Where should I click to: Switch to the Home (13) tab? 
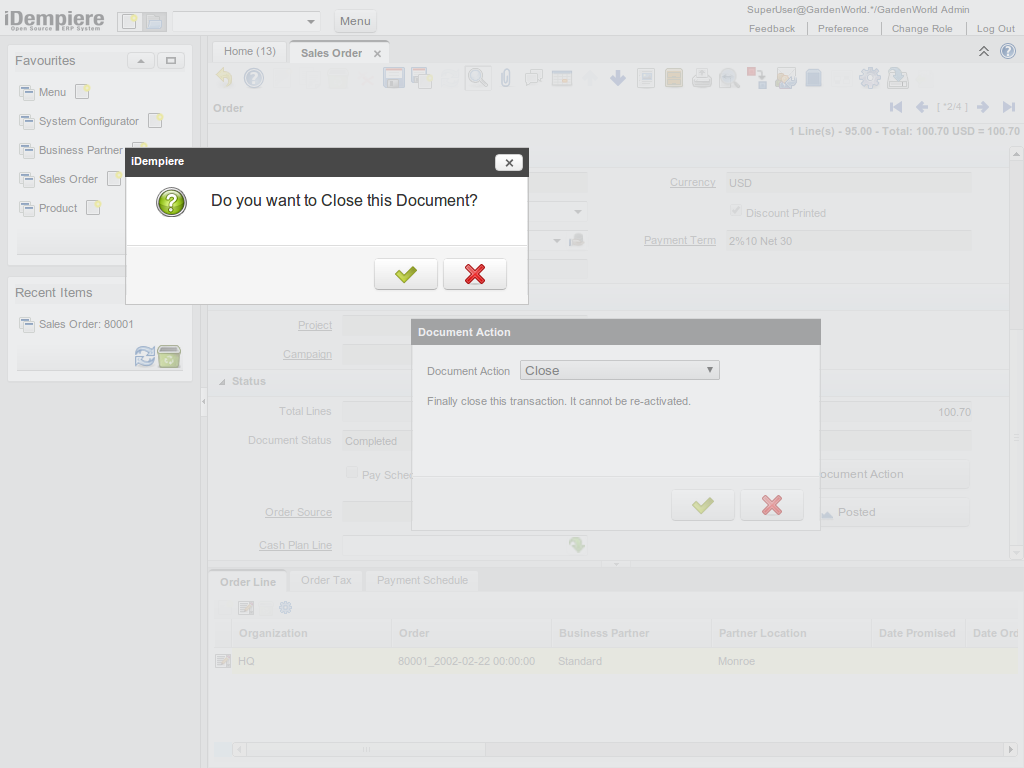[249, 51]
